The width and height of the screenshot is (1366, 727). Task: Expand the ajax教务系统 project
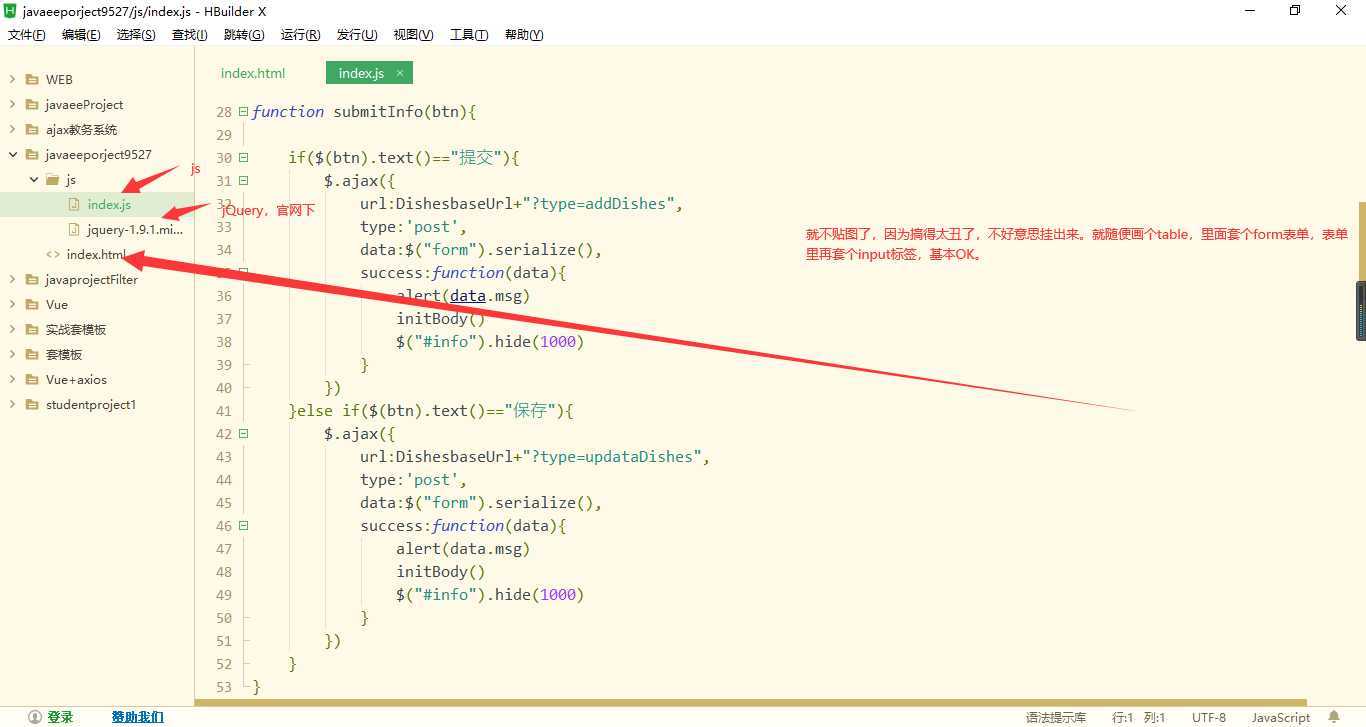tap(12, 129)
